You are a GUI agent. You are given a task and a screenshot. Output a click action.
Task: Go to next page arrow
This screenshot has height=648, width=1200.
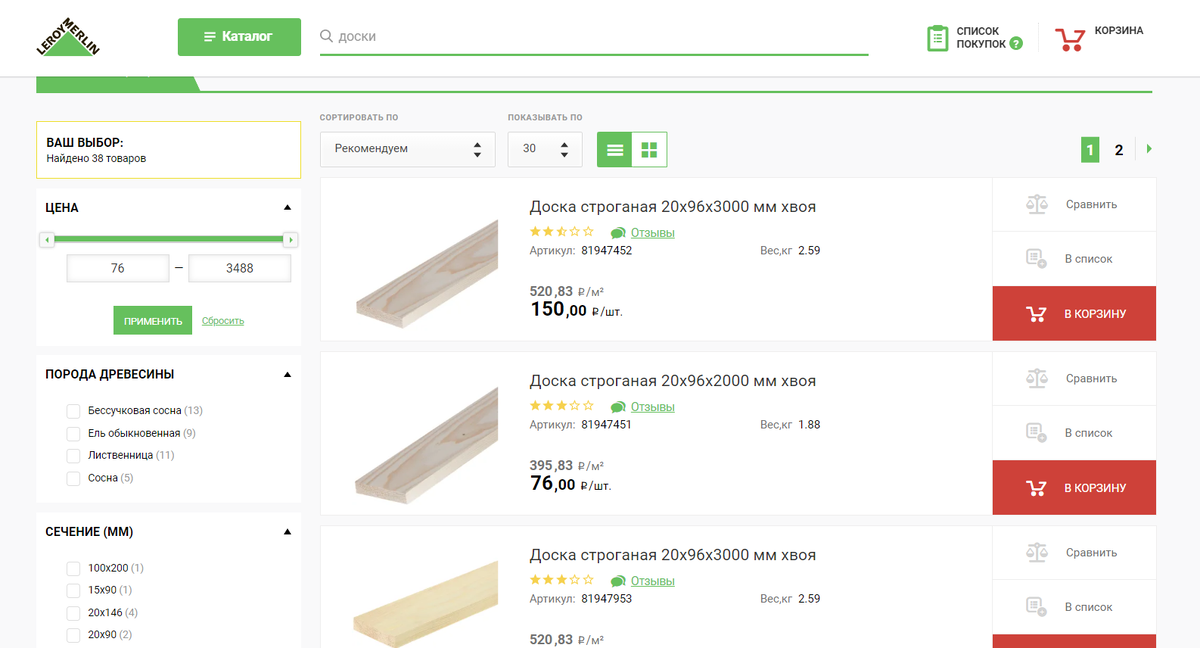click(x=1149, y=149)
